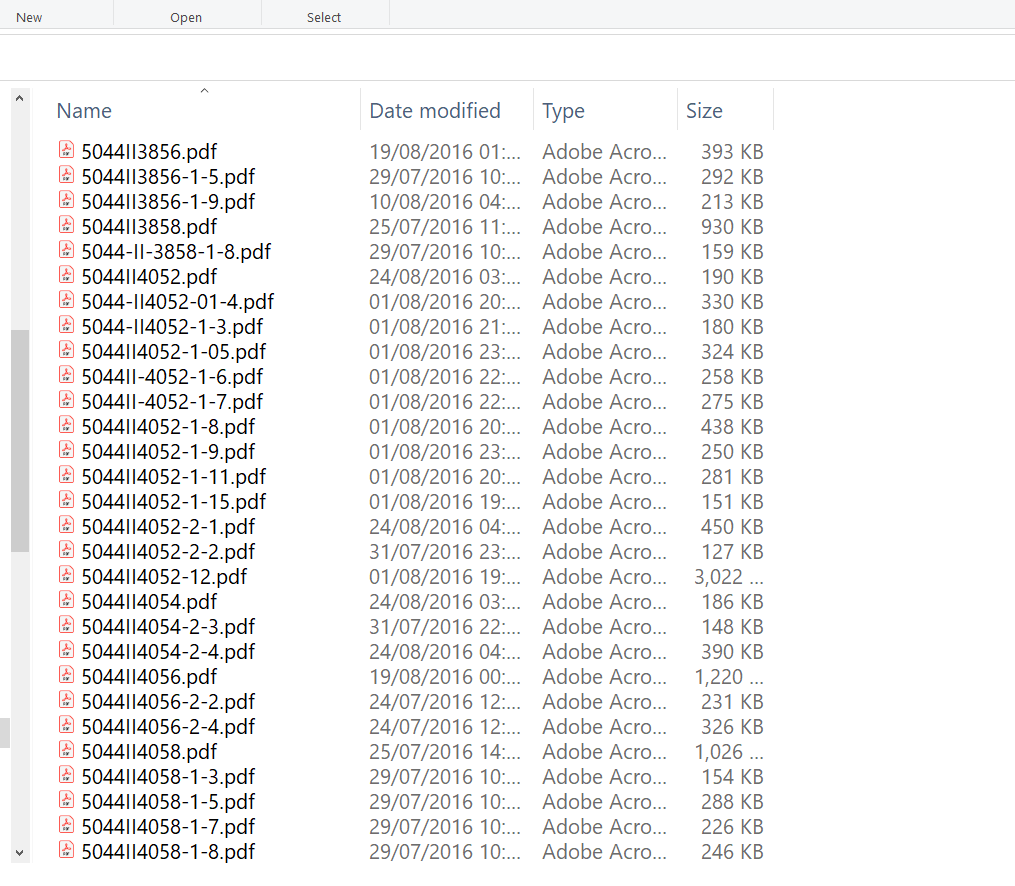Click the PDF icon of 5044II4056.pdf

tap(67, 676)
